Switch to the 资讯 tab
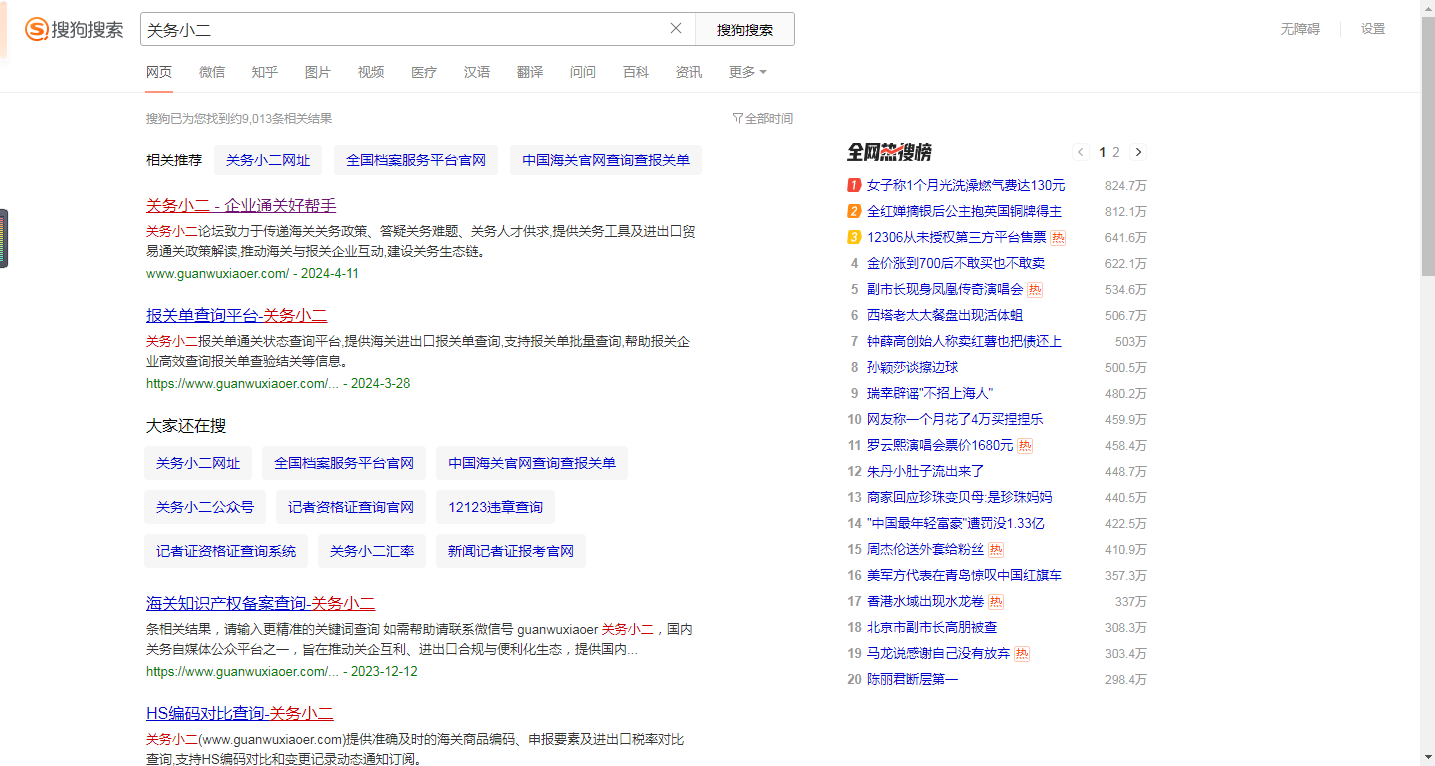 (689, 72)
